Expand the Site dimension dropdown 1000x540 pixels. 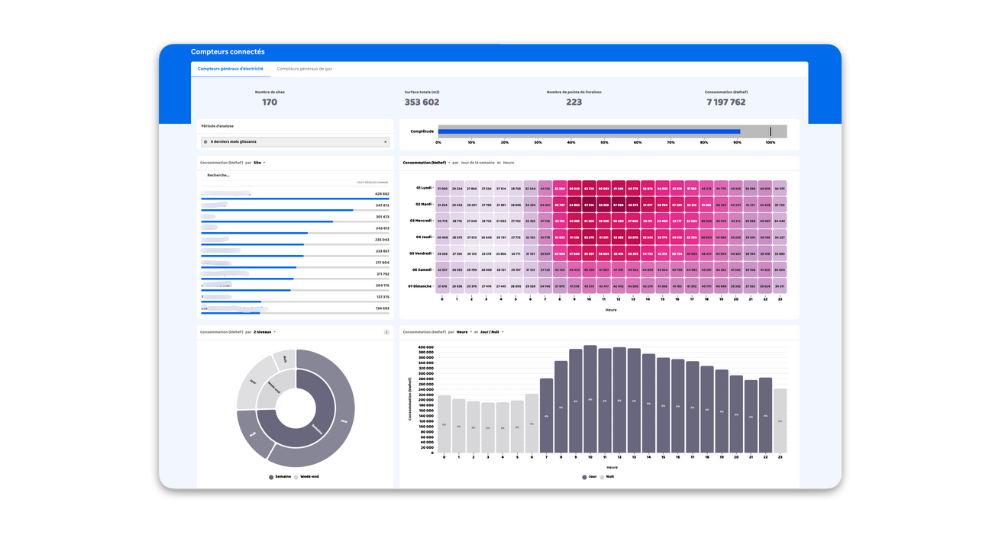(x=260, y=162)
